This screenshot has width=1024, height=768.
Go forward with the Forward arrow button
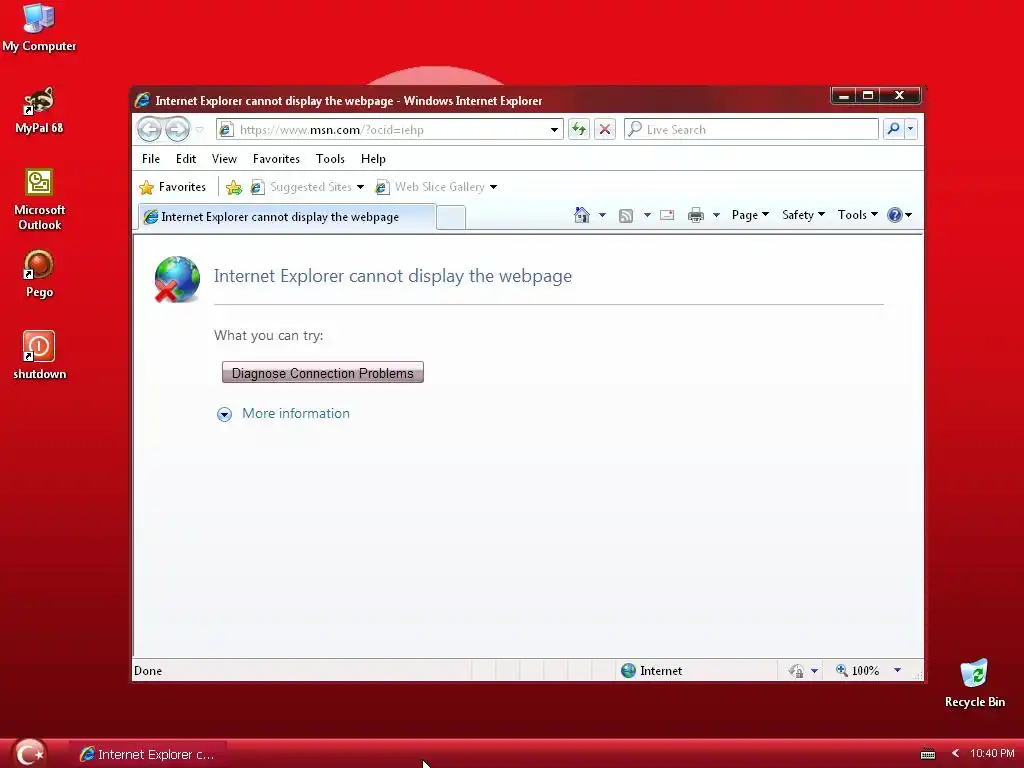[177, 129]
